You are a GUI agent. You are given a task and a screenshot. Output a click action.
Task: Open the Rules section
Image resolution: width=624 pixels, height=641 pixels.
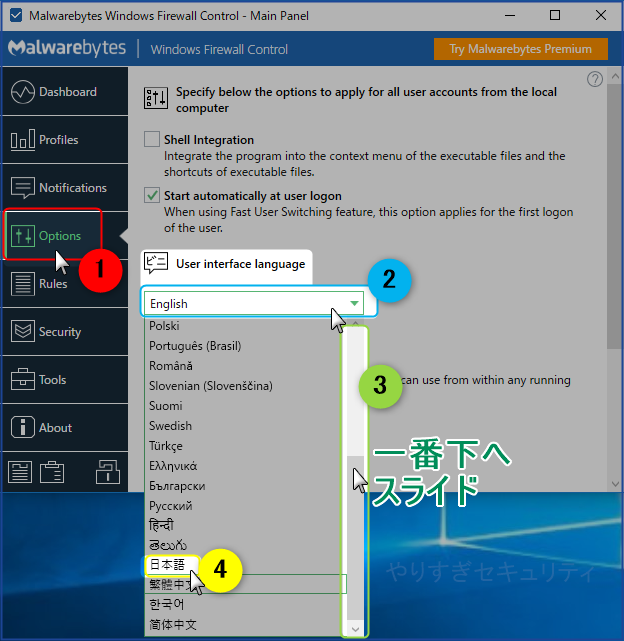click(x=65, y=283)
